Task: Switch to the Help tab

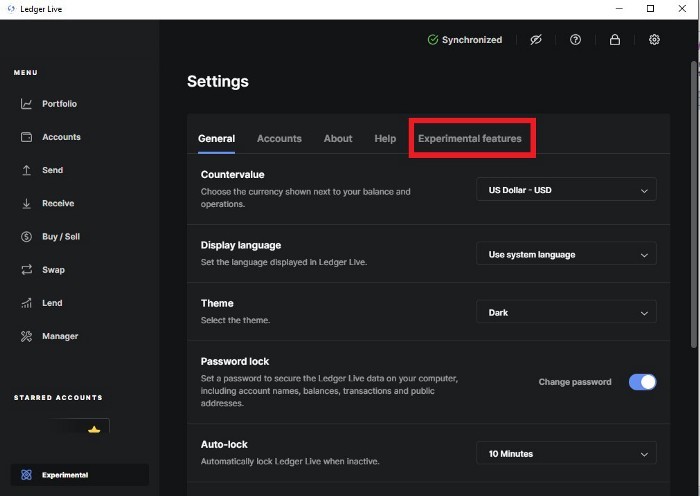Action: tap(385, 138)
